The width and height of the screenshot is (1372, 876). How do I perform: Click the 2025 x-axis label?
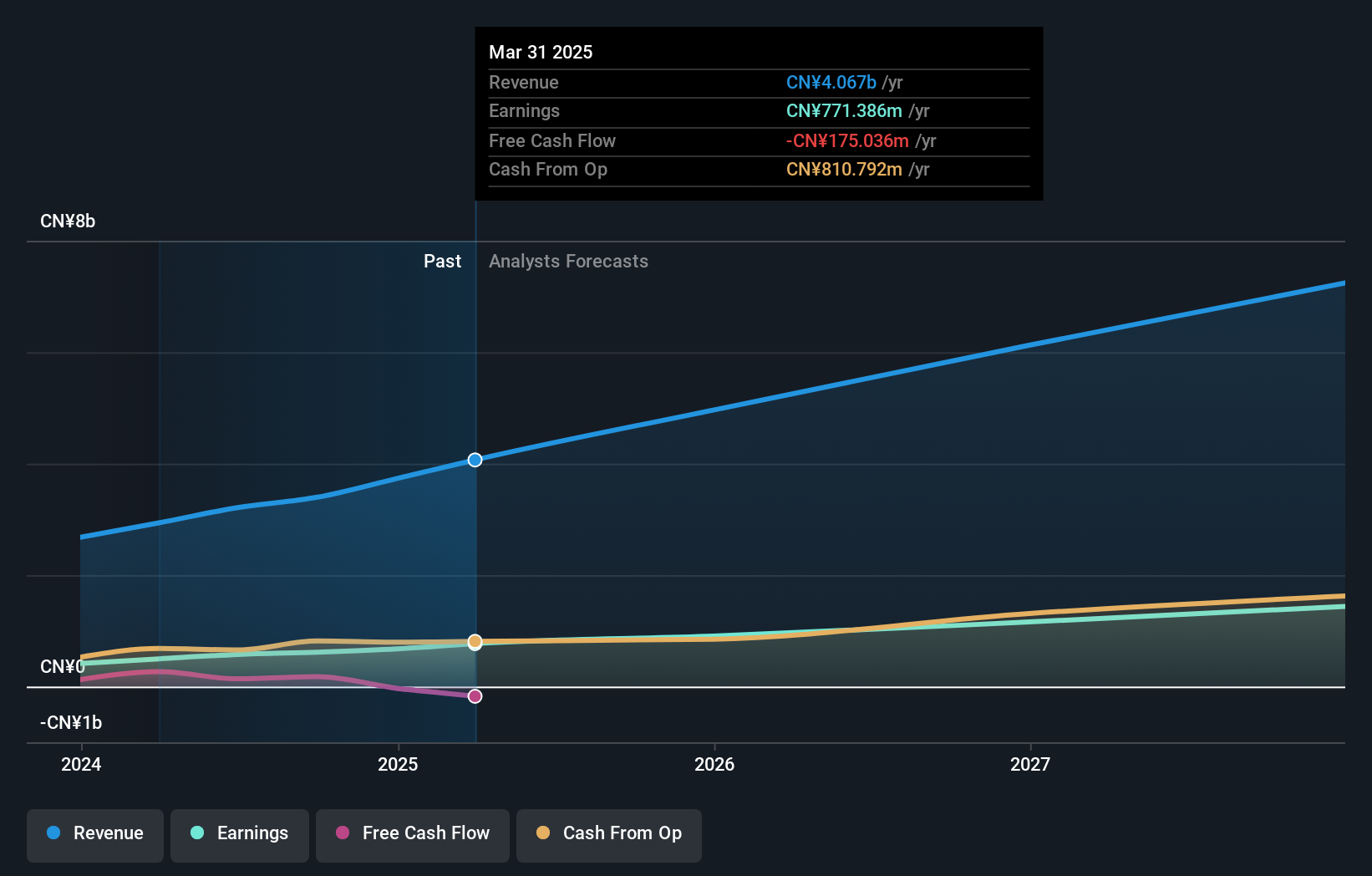pos(398,764)
